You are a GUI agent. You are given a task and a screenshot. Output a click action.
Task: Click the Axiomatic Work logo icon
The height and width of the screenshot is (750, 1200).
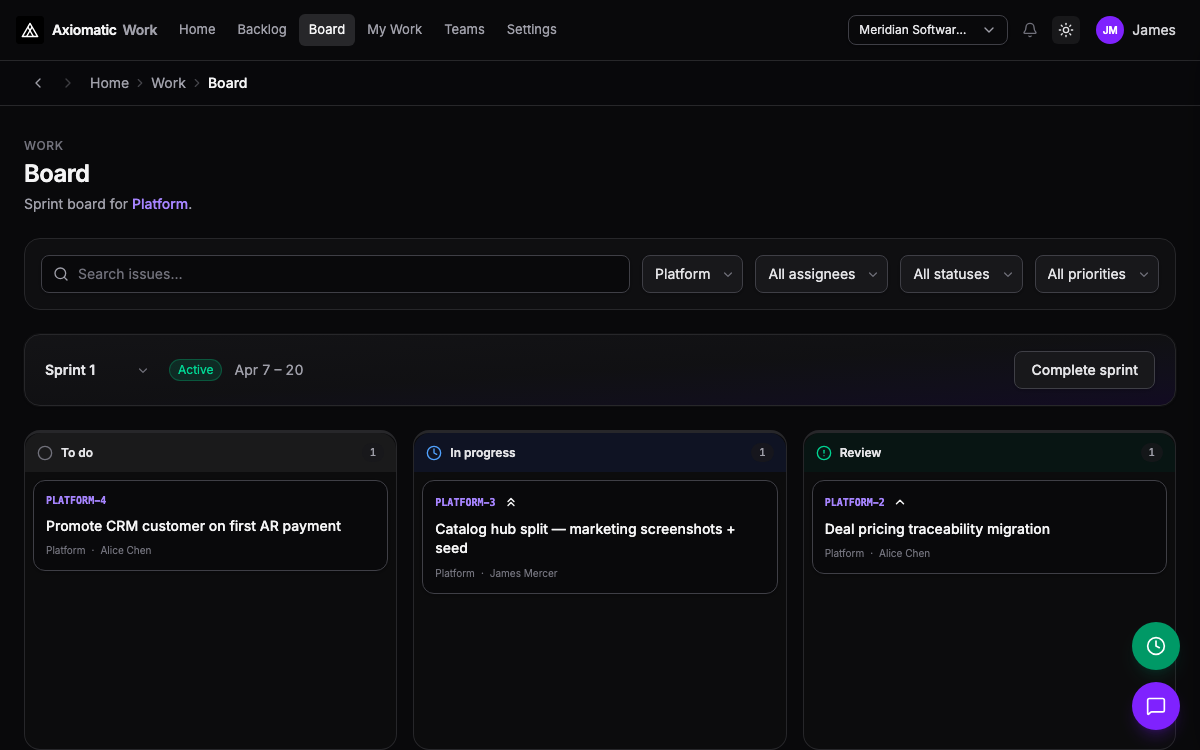coord(30,30)
